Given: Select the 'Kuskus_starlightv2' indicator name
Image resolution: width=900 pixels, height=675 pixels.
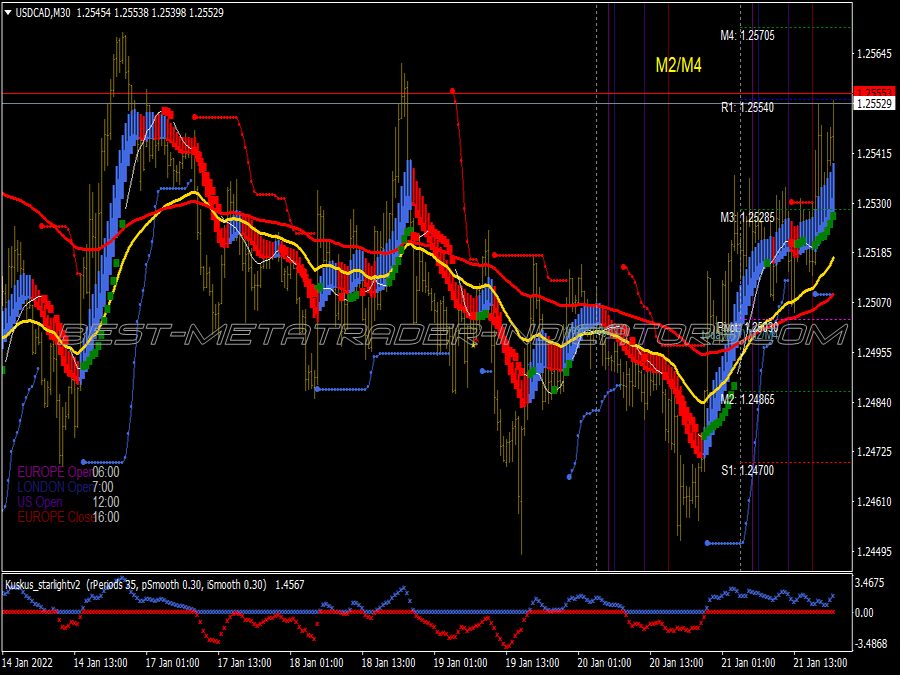Looking at the screenshot, I should [43, 585].
